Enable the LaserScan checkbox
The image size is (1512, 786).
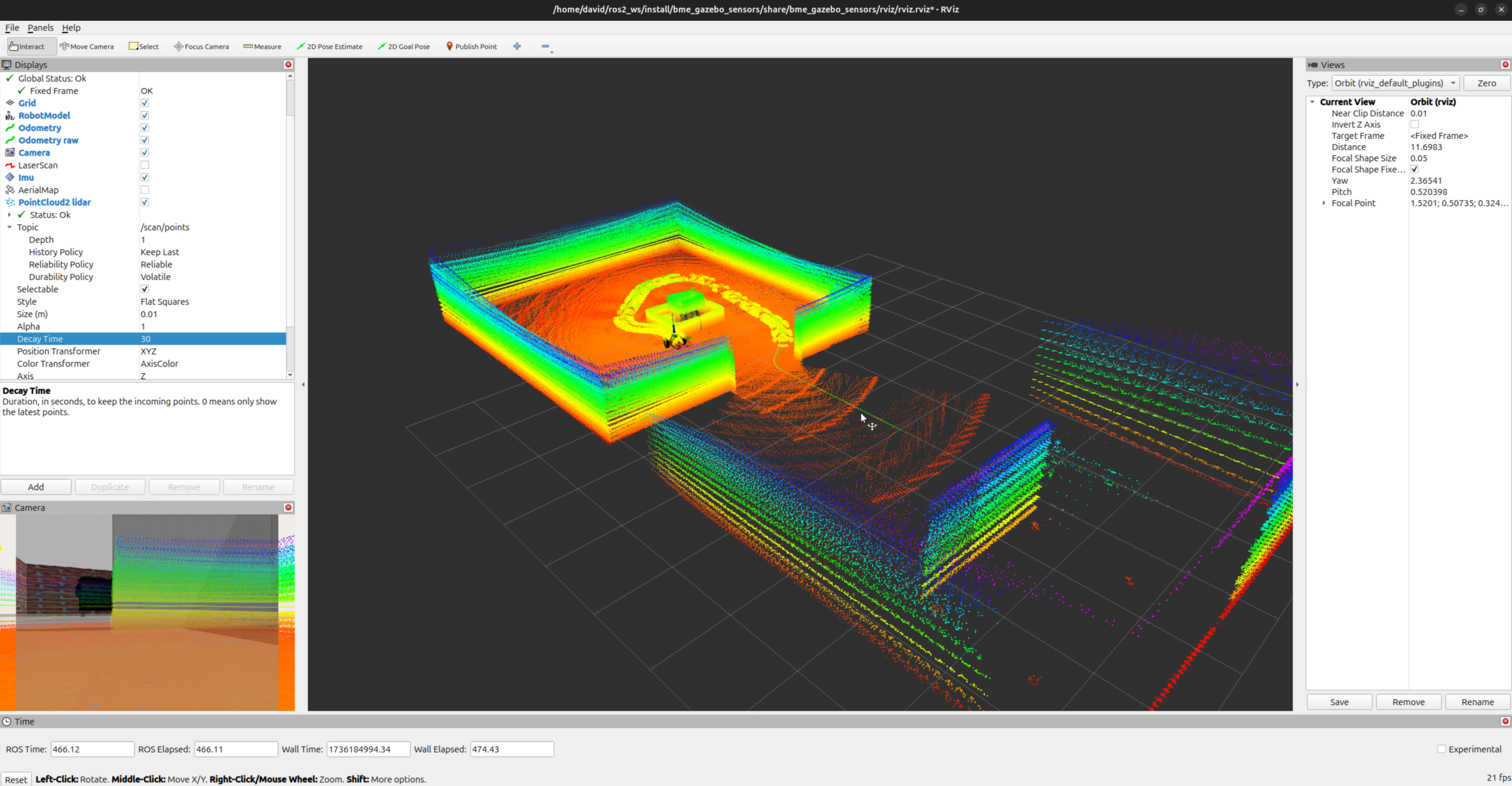pyautogui.click(x=145, y=165)
